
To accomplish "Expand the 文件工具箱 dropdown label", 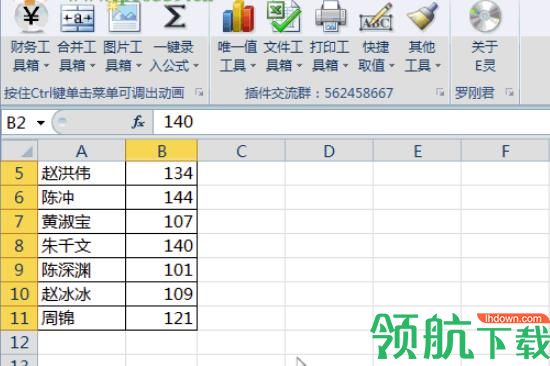I will (x=283, y=56).
